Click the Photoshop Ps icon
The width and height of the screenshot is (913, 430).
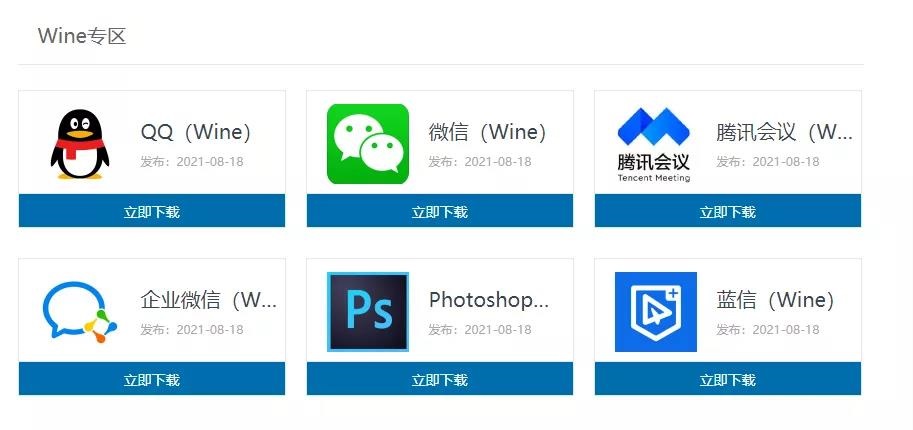[x=368, y=312]
